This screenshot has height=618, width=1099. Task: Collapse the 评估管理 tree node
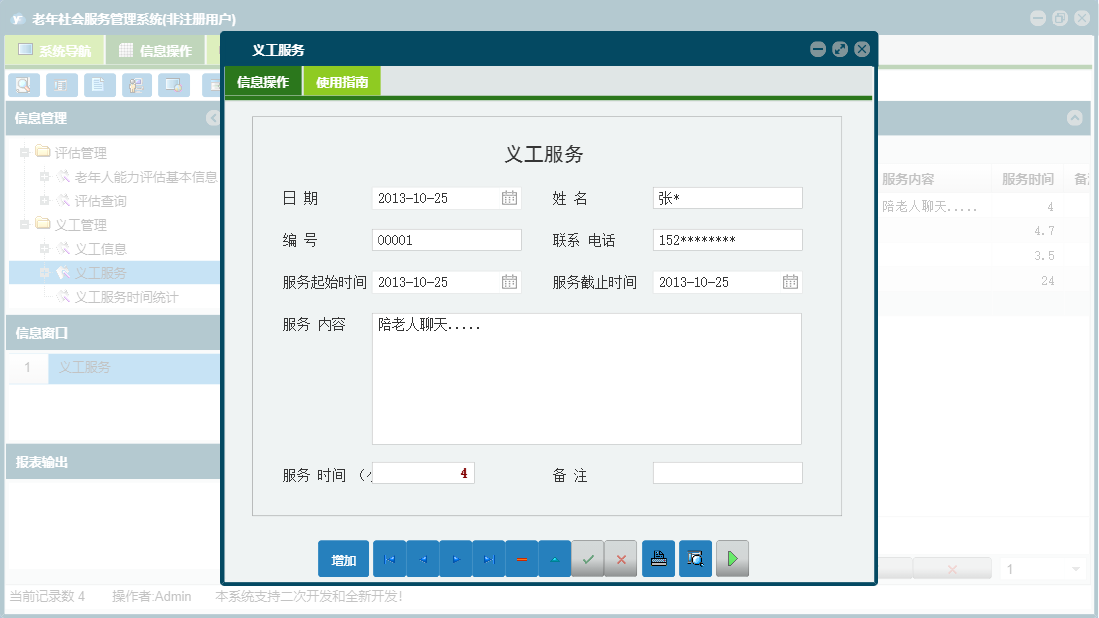pos(24,154)
